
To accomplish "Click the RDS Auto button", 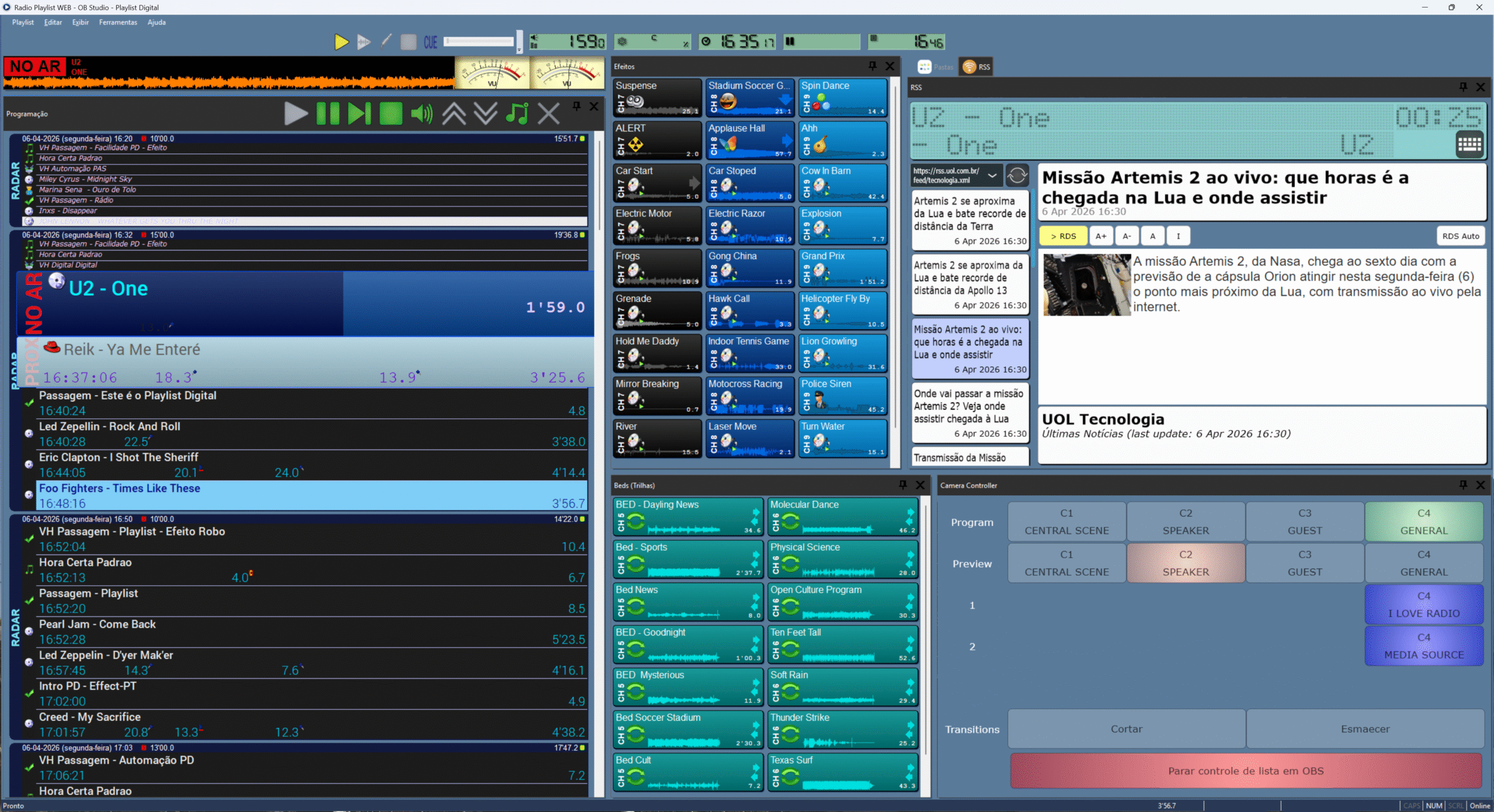I will pos(1461,236).
